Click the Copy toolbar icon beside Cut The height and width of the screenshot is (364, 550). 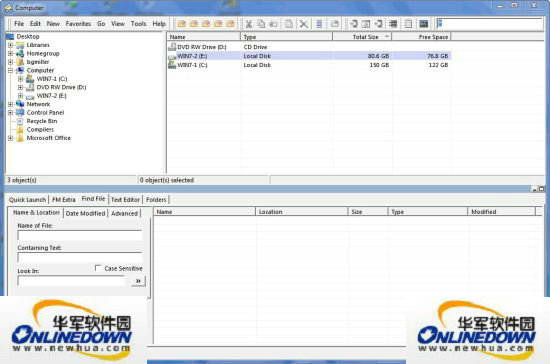click(261, 24)
